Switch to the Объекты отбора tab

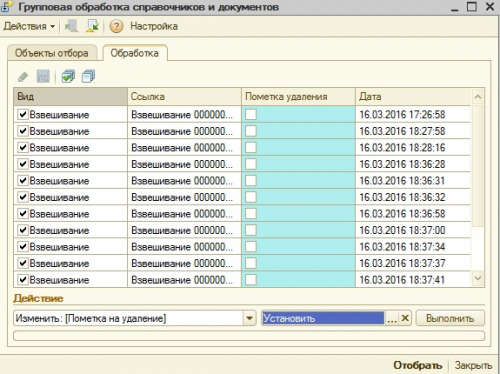52,53
